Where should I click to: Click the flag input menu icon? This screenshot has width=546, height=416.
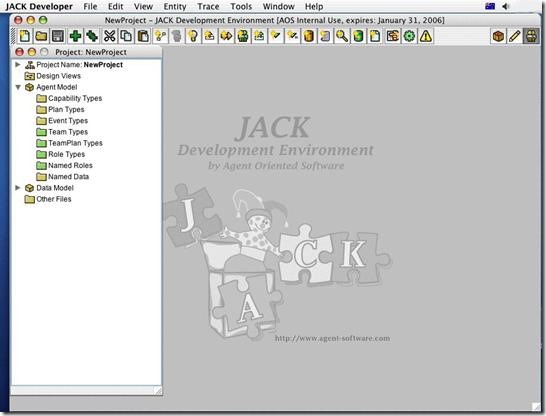point(490,6)
